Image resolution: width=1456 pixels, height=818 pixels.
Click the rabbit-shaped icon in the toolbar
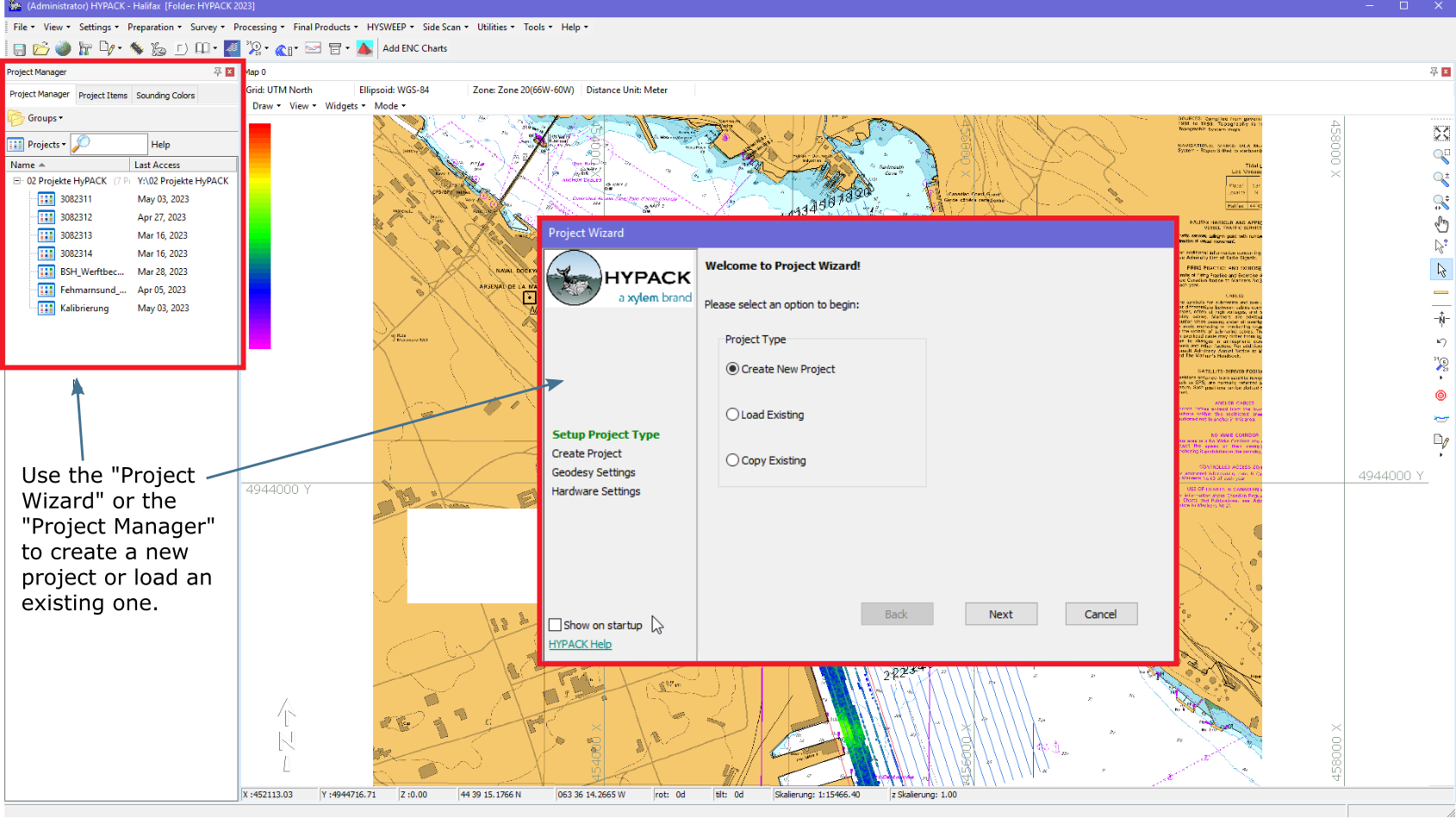(159, 49)
